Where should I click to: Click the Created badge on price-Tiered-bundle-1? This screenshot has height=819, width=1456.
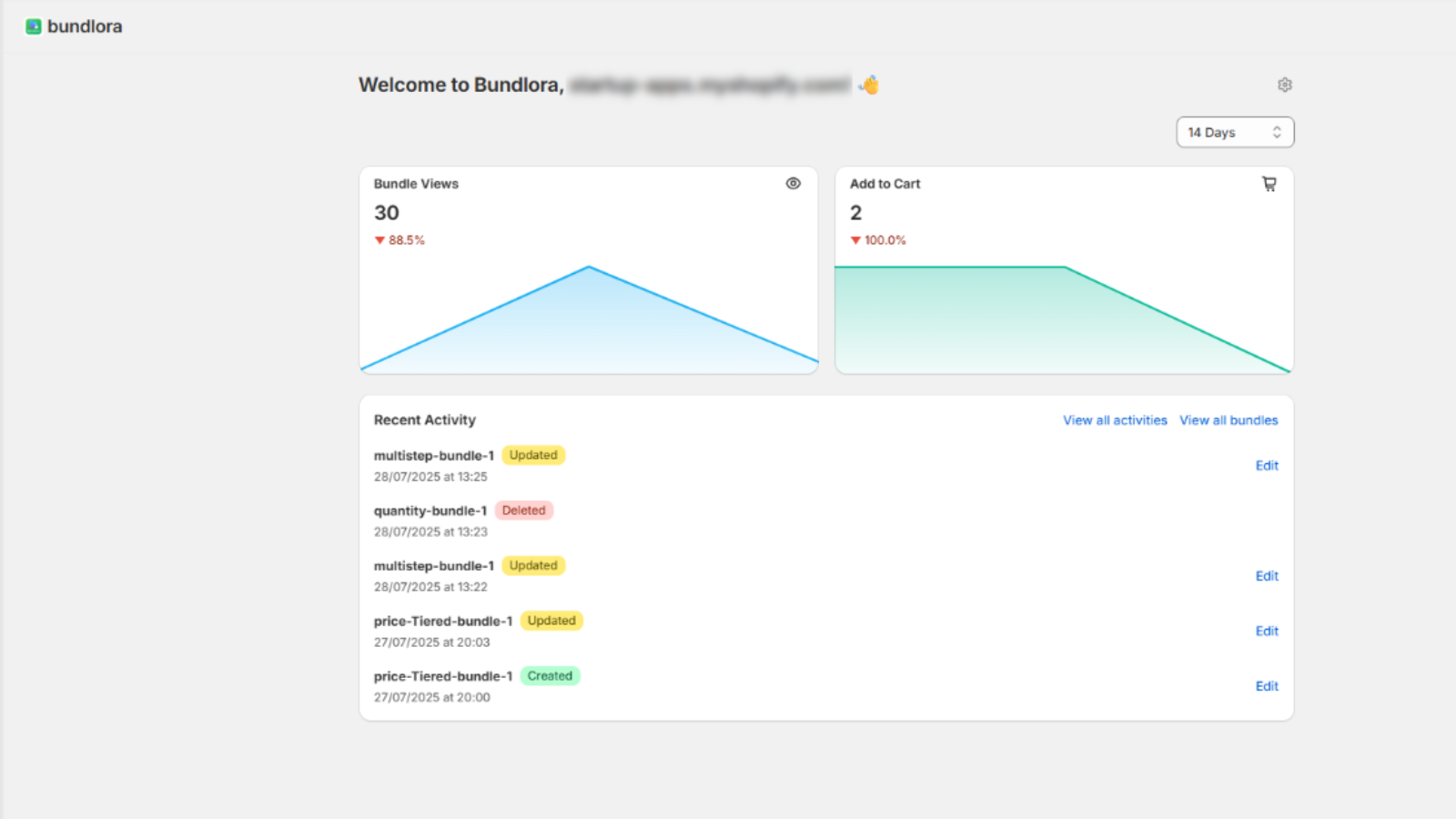pos(550,676)
